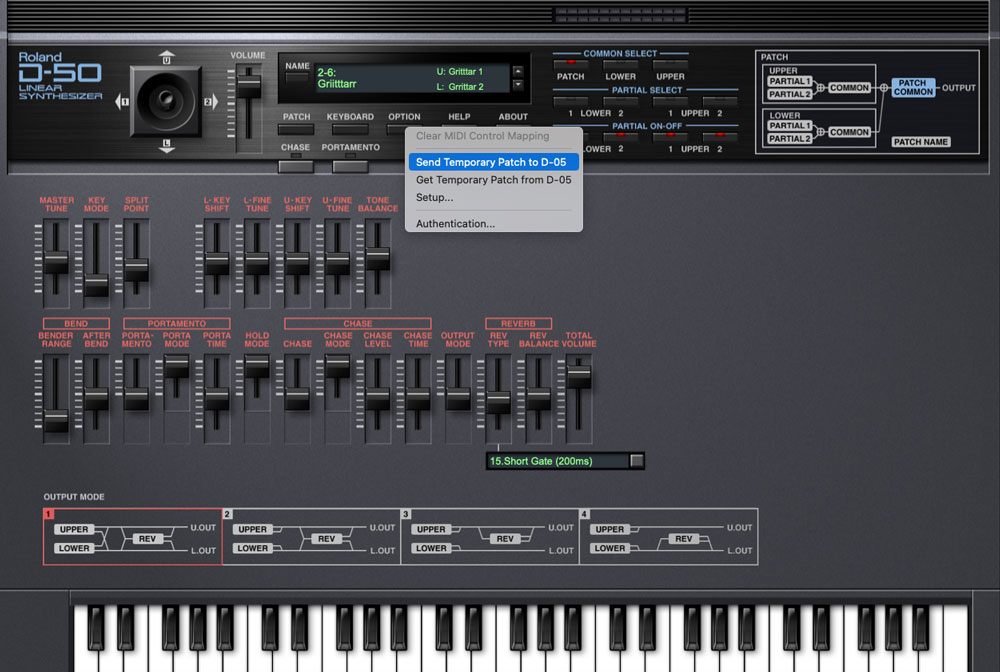This screenshot has width=1000, height=672.
Task: Click the joystick right arrow marked 2
Action: click(211, 101)
